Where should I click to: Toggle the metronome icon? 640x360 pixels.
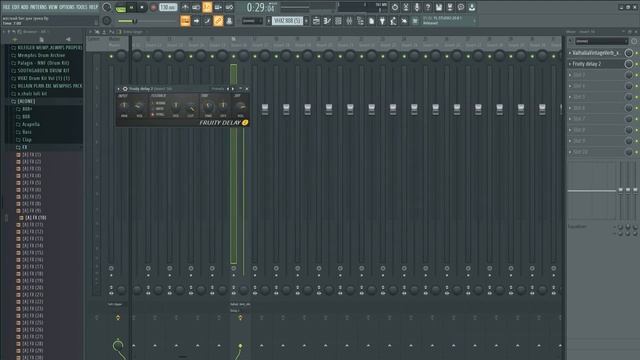(185, 7)
